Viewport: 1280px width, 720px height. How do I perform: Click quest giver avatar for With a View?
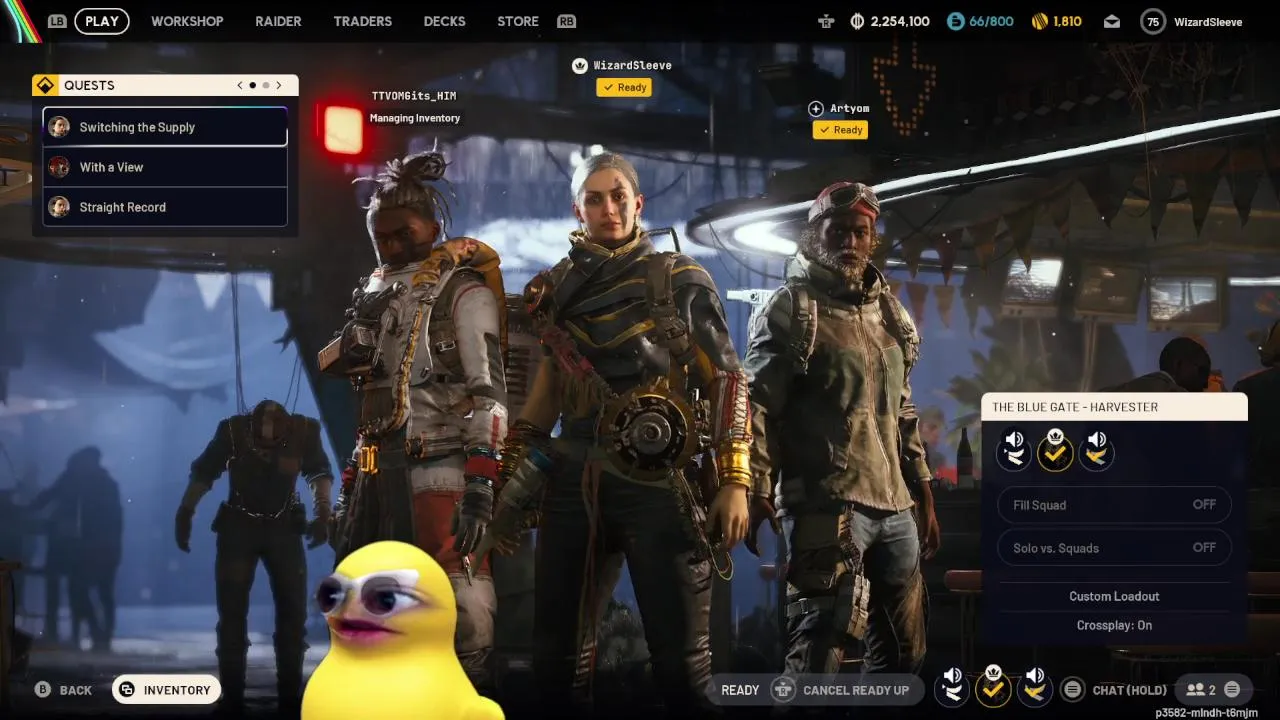(x=60, y=167)
